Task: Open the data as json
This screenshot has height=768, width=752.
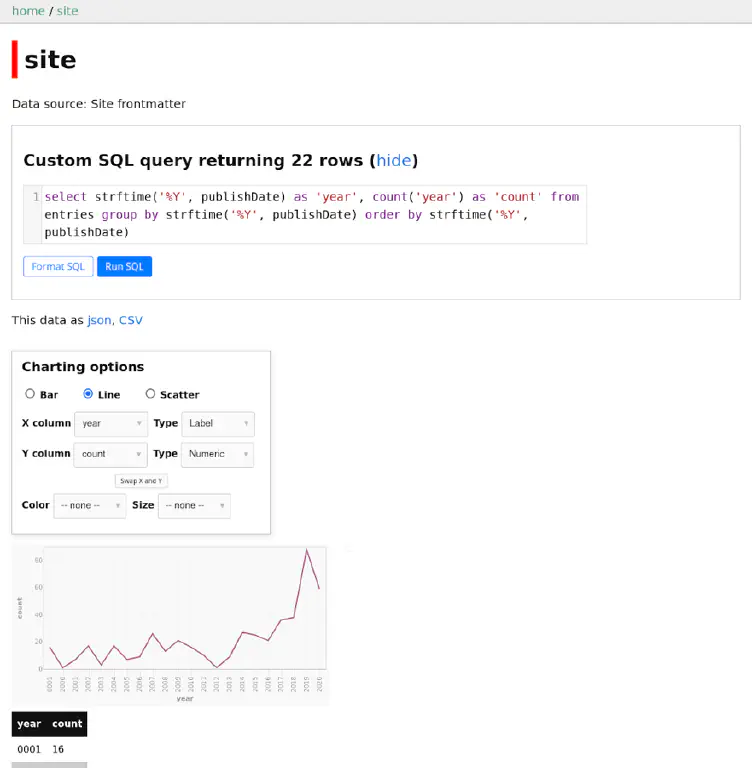Action: pyautogui.click(x=99, y=320)
